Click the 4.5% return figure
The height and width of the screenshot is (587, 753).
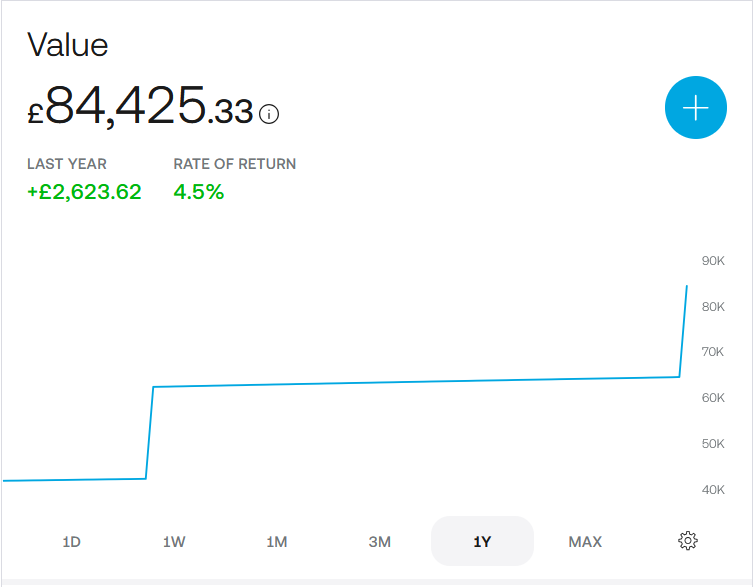tap(199, 192)
